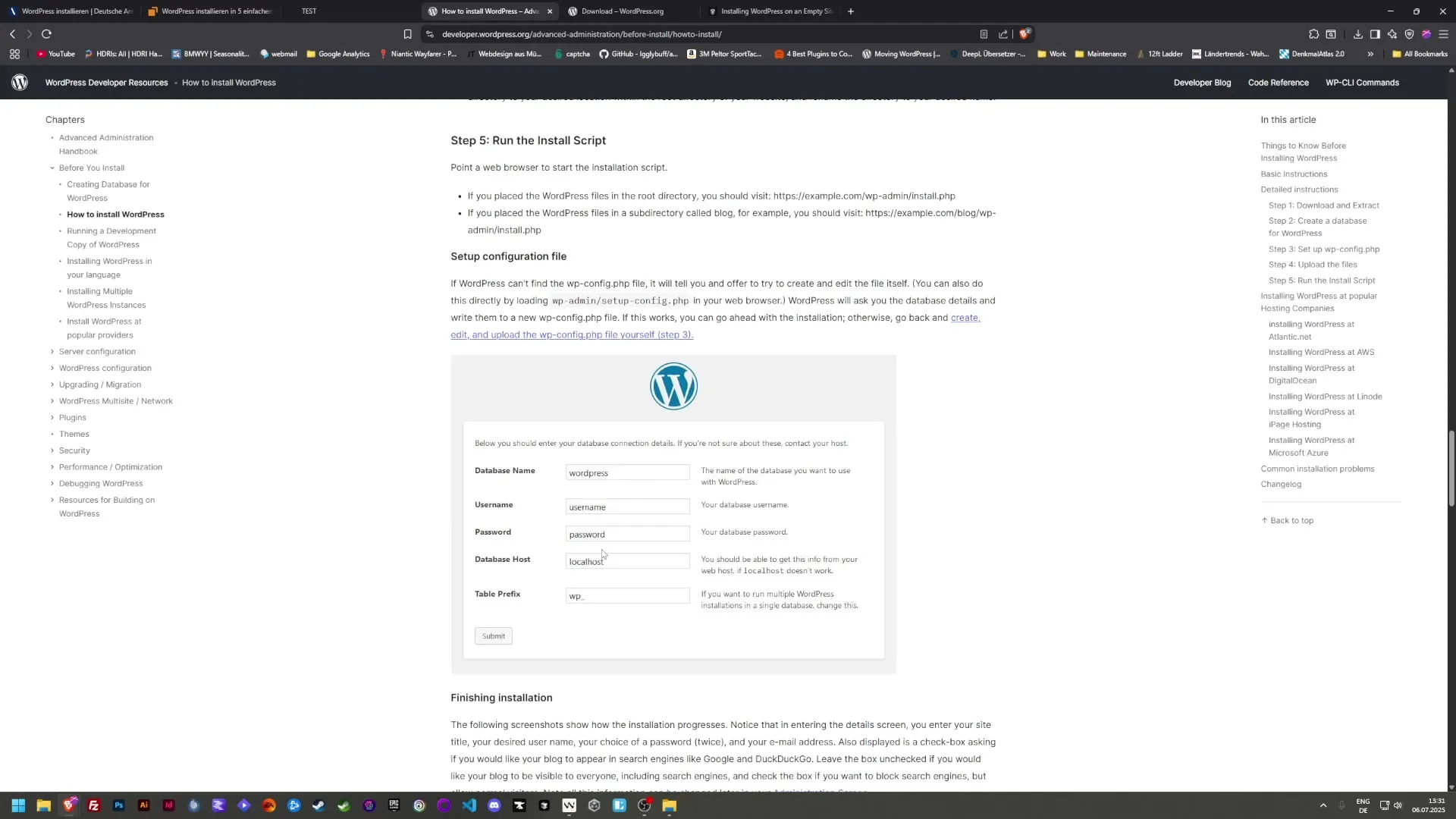
Task: Click the reload page icon
Action: (46, 34)
